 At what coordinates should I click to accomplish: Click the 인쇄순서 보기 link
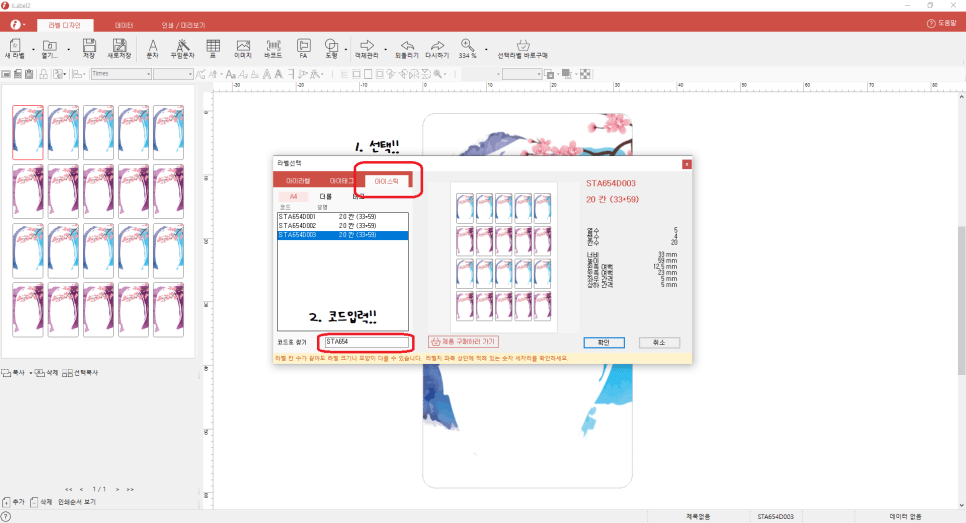(x=77, y=502)
